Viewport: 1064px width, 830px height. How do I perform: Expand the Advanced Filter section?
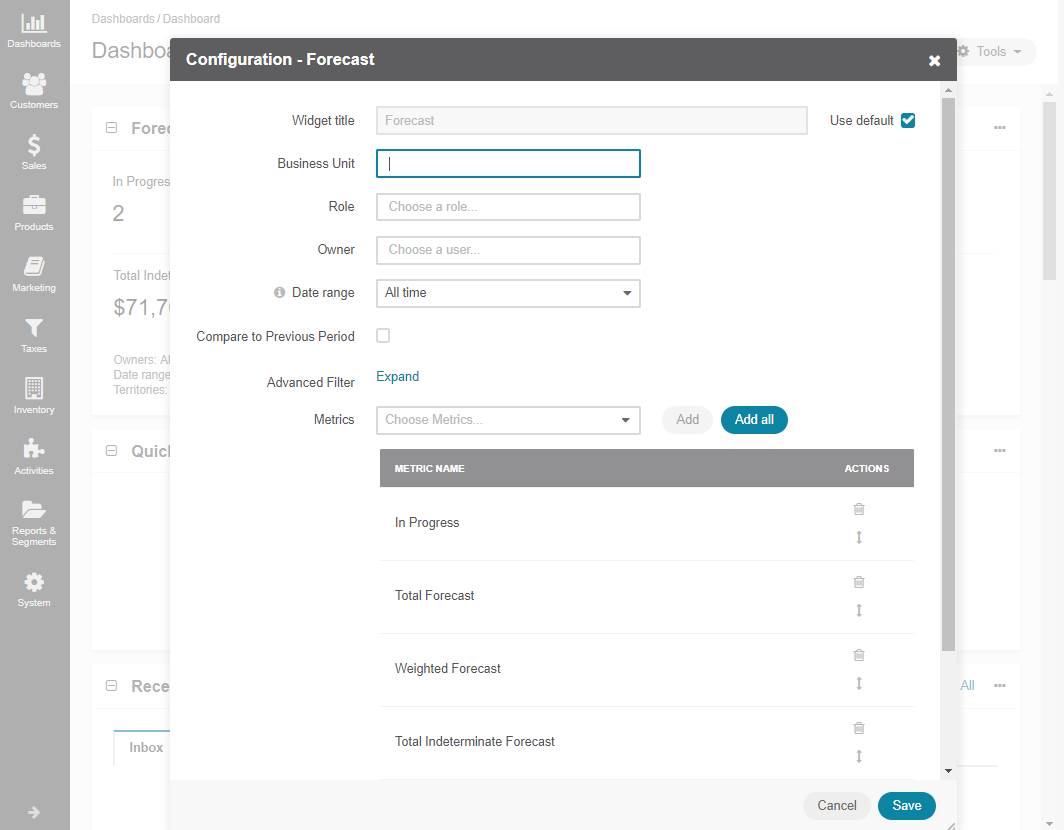pos(397,376)
